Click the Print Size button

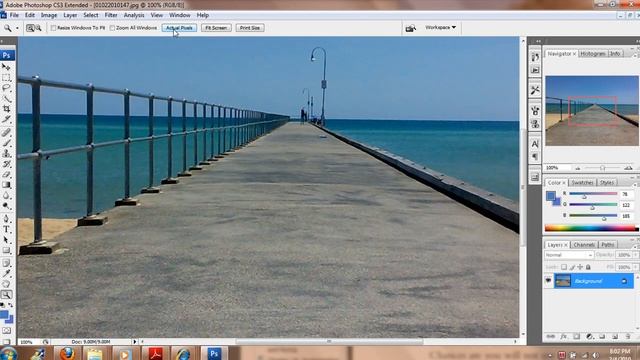pyautogui.click(x=250, y=28)
